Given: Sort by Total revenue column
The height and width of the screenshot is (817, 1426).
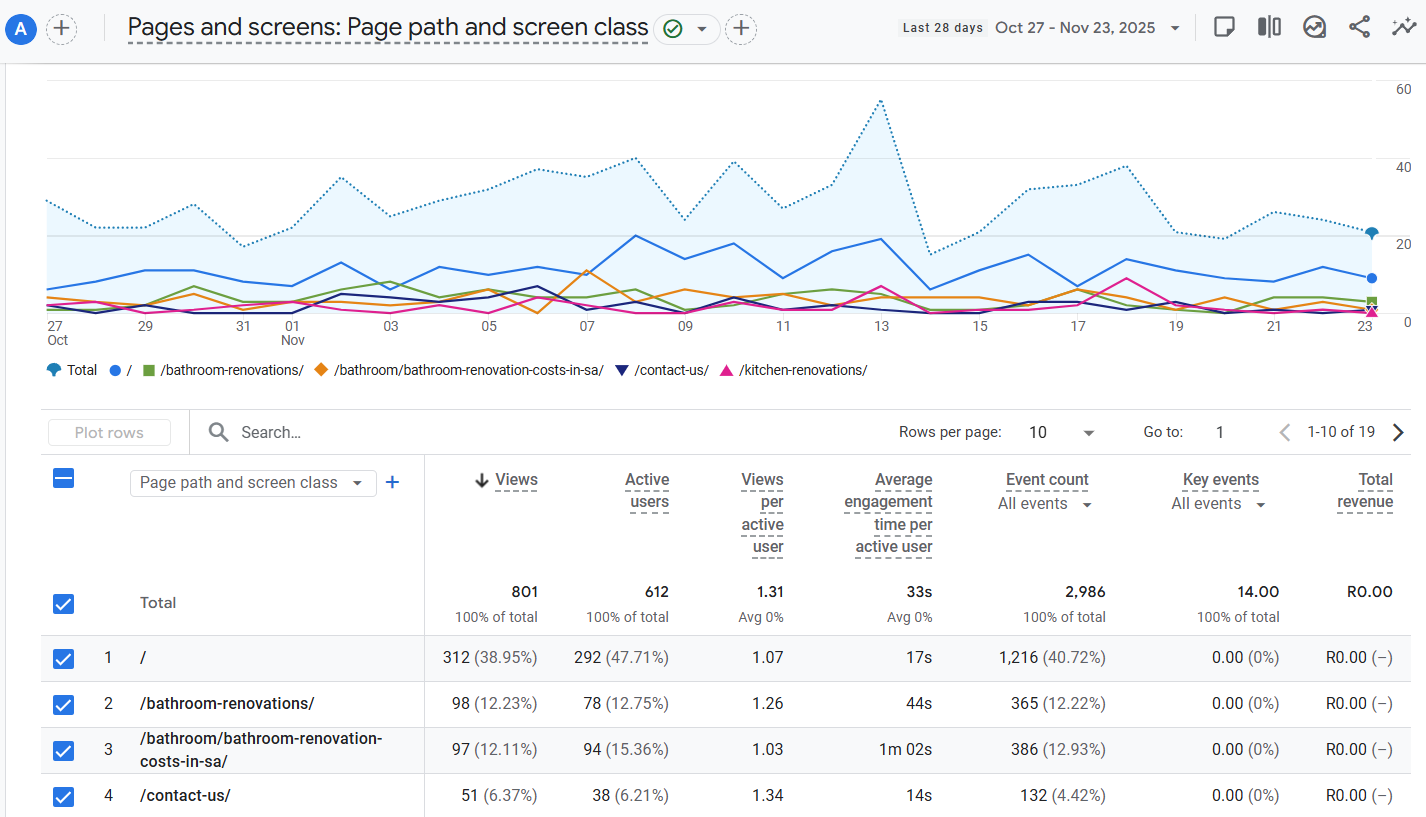Looking at the screenshot, I should click(1366, 491).
